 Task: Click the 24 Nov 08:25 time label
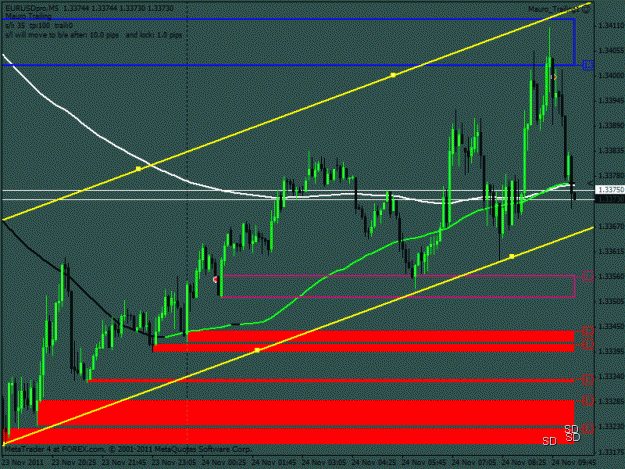[x=524, y=463]
